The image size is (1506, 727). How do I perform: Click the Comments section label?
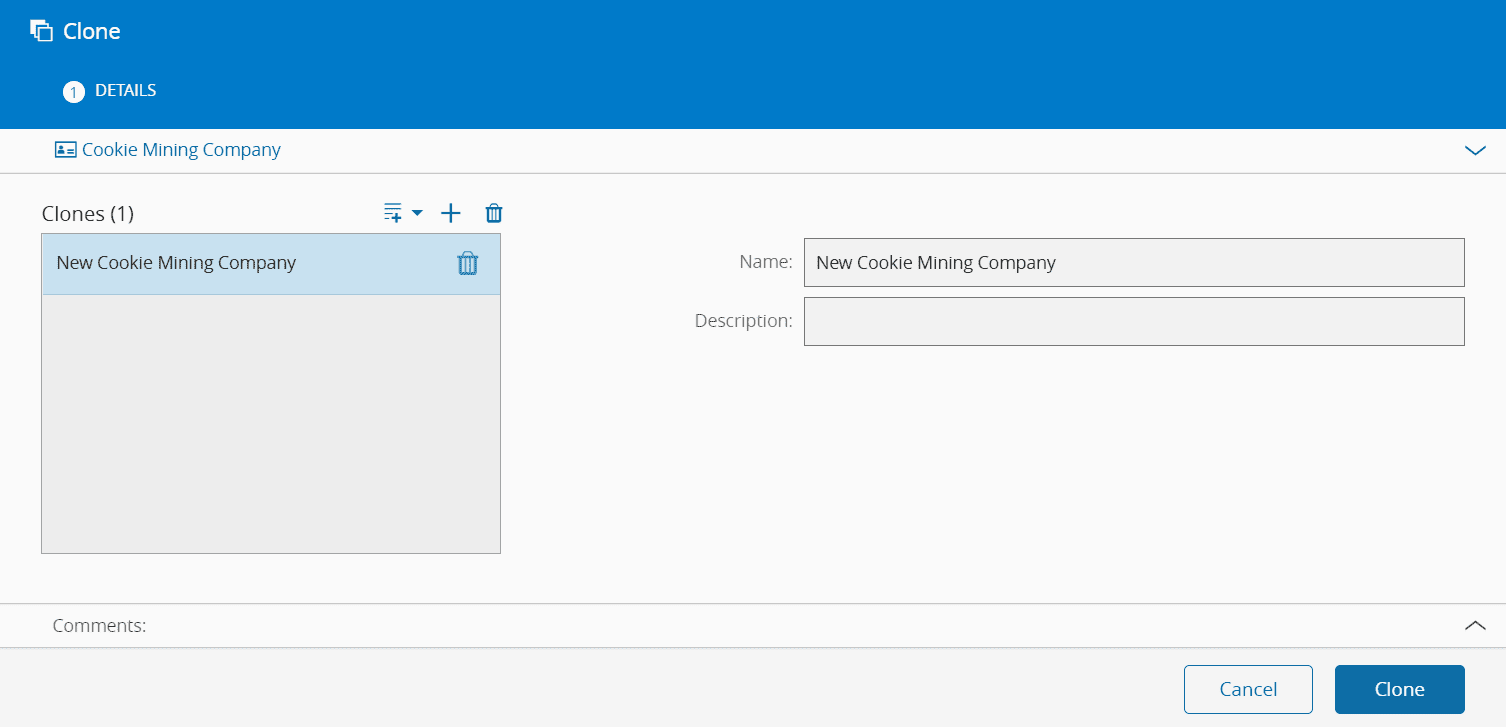tap(99, 626)
